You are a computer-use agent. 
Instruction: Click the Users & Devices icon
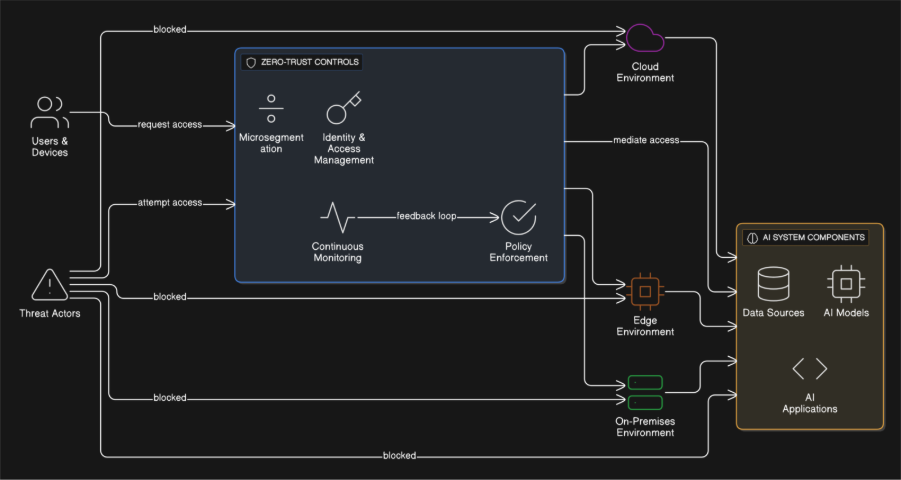[x=50, y=112]
